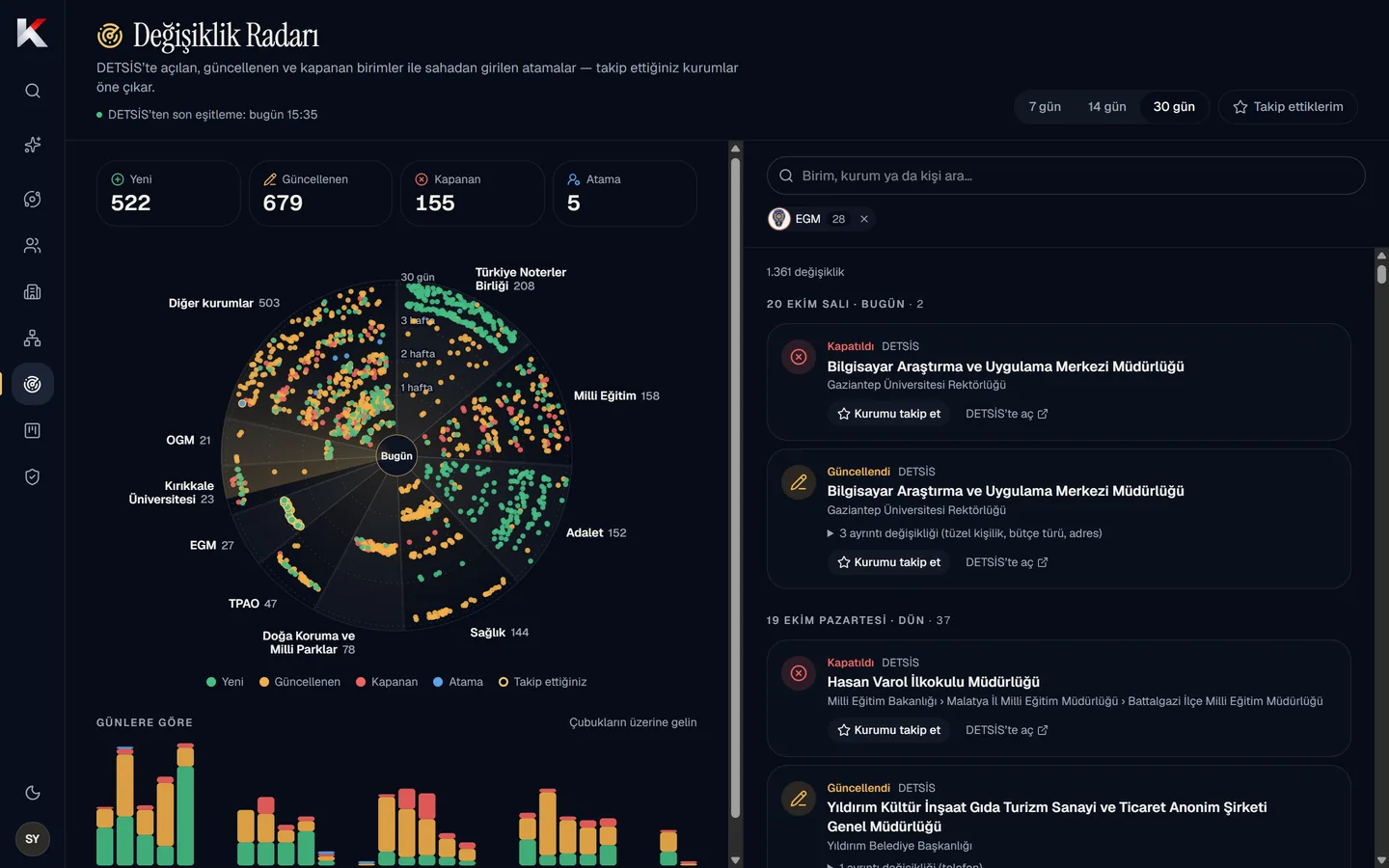Click the Bugün center of the radar

pyautogui.click(x=396, y=456)
